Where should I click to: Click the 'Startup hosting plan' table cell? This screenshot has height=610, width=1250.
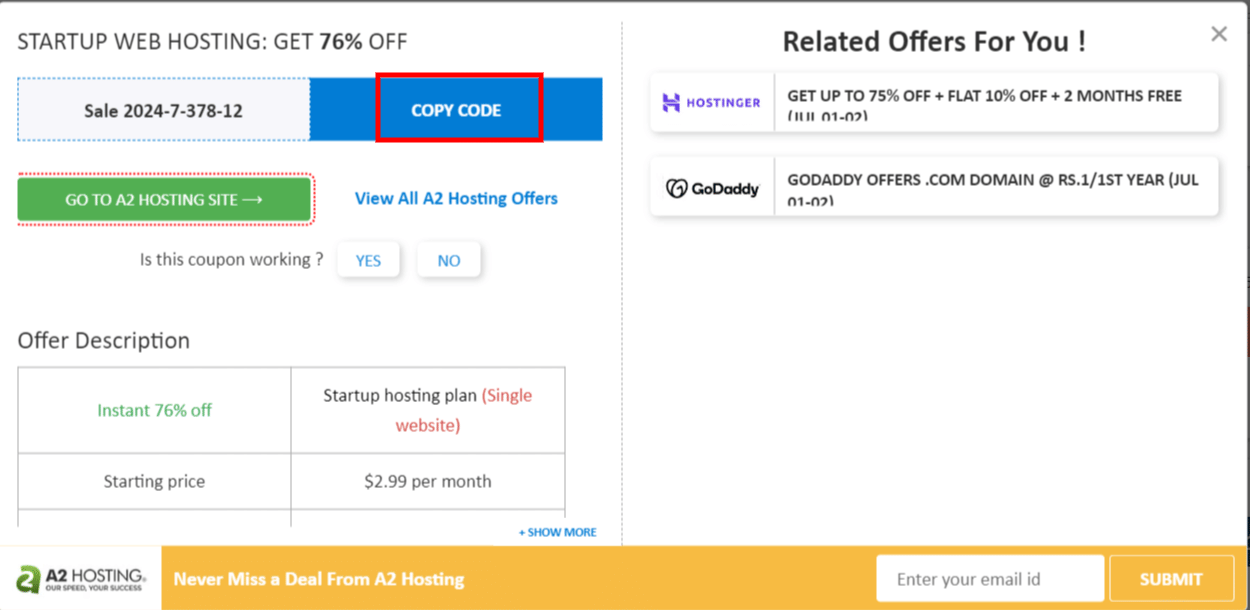click(427, 410)
